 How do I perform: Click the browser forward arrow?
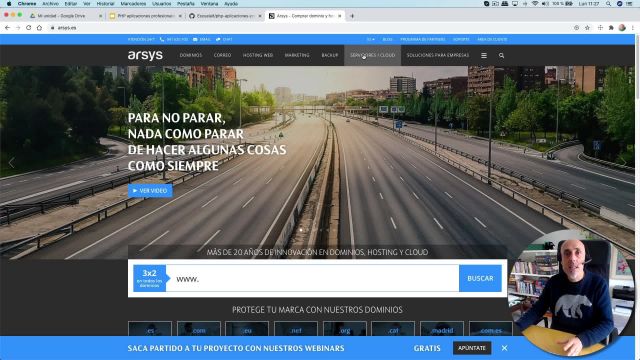coord(18,28)
